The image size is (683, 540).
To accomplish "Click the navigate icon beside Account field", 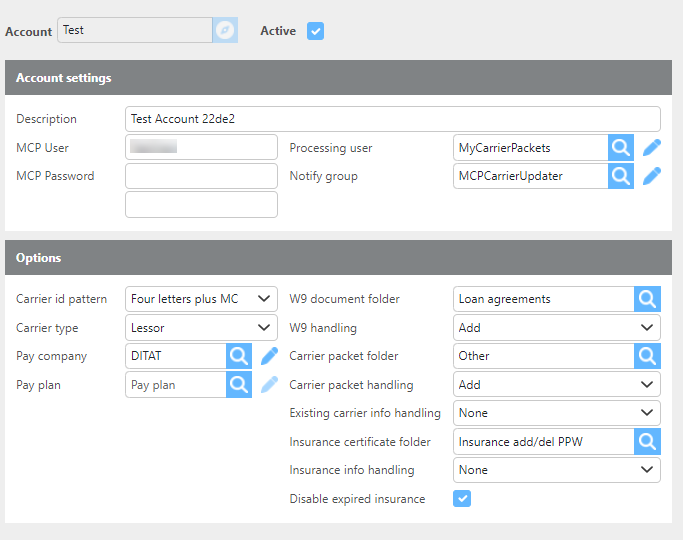I will (x=226, y=31).
